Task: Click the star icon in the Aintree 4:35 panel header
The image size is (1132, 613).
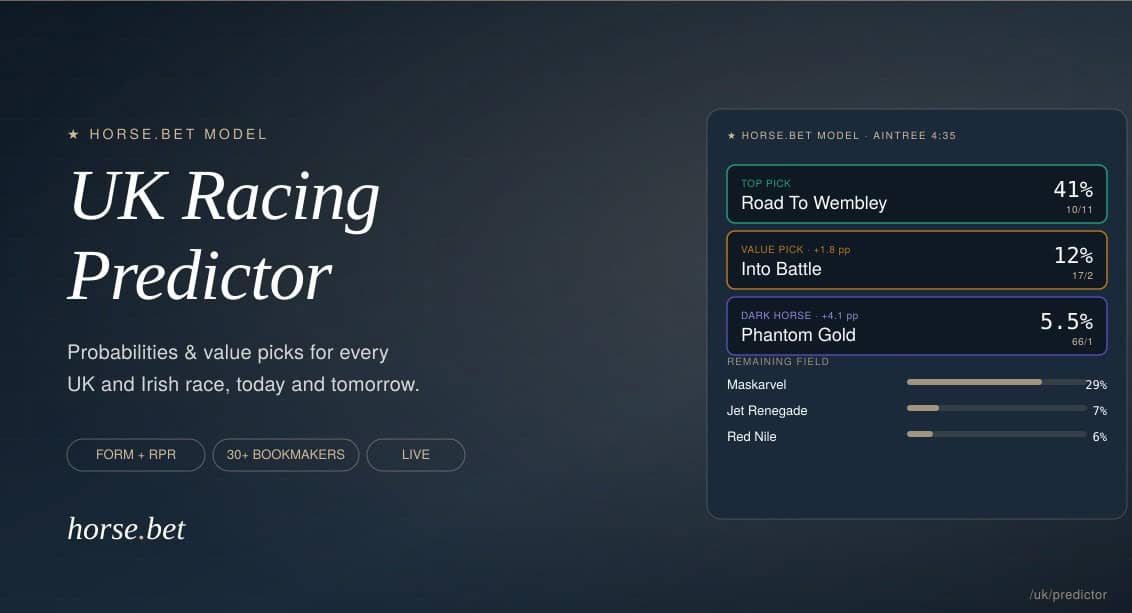Action: tap(731, 136)
